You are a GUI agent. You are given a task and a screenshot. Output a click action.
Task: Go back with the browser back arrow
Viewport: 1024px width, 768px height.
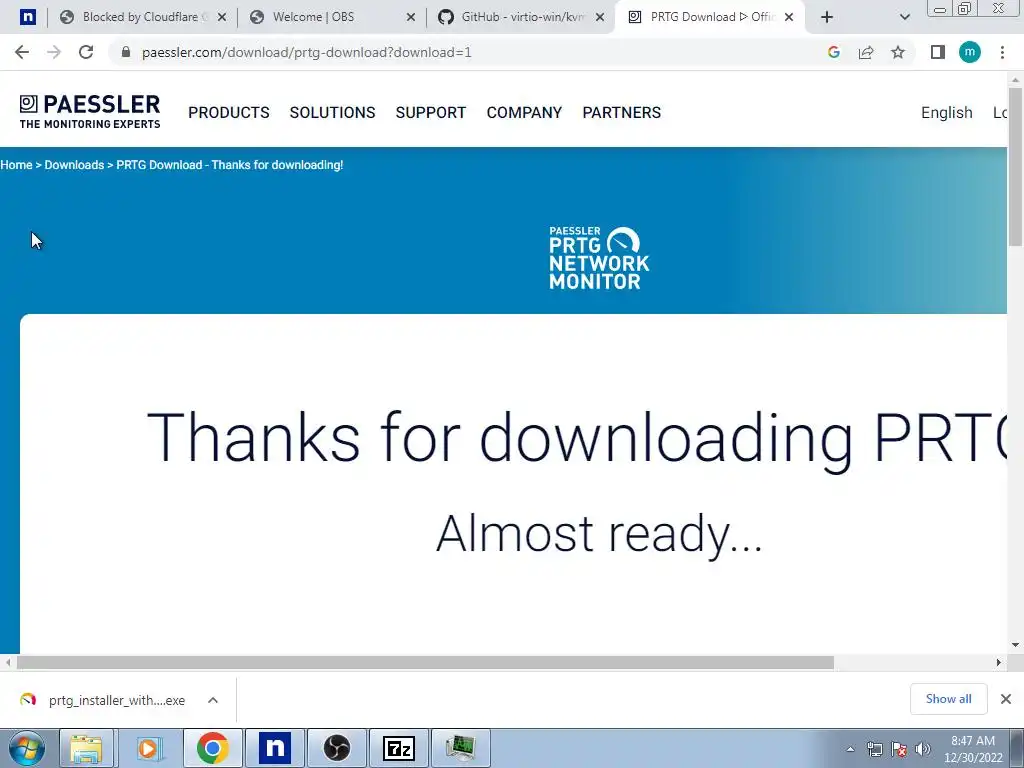coord(22,52)
